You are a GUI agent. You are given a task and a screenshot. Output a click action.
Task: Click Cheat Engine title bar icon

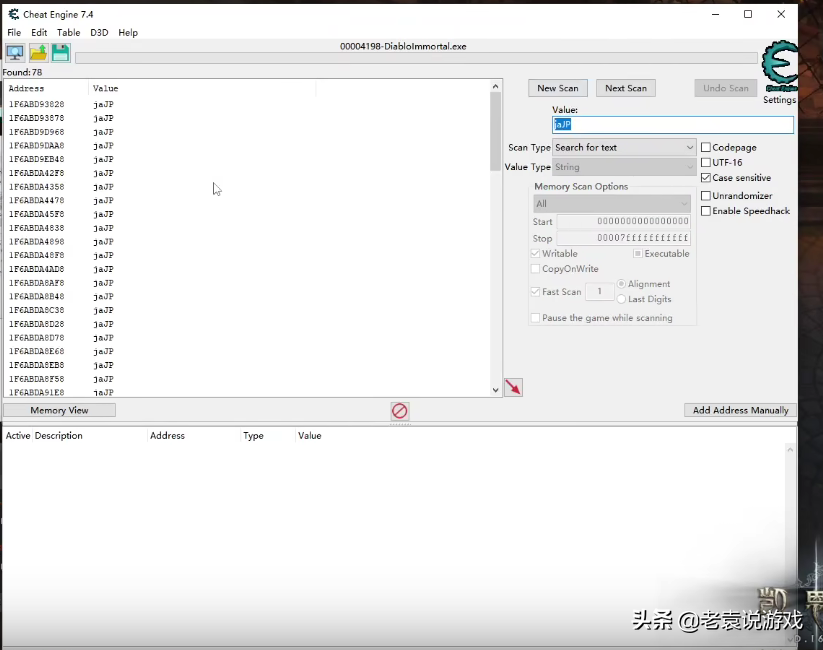pyautogui.click(x=12, y=14)
